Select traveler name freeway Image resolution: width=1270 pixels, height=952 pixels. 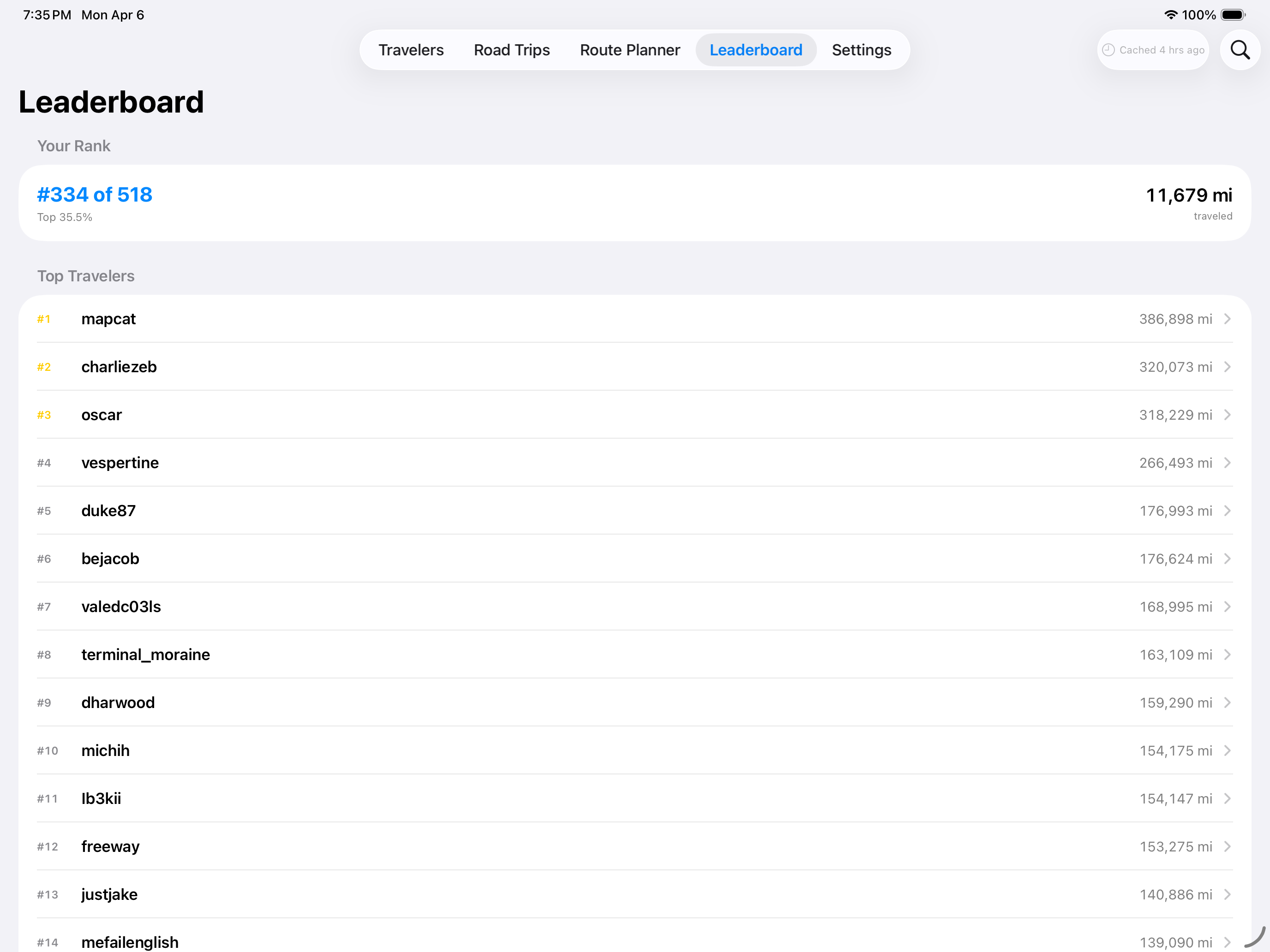point(110,847)
